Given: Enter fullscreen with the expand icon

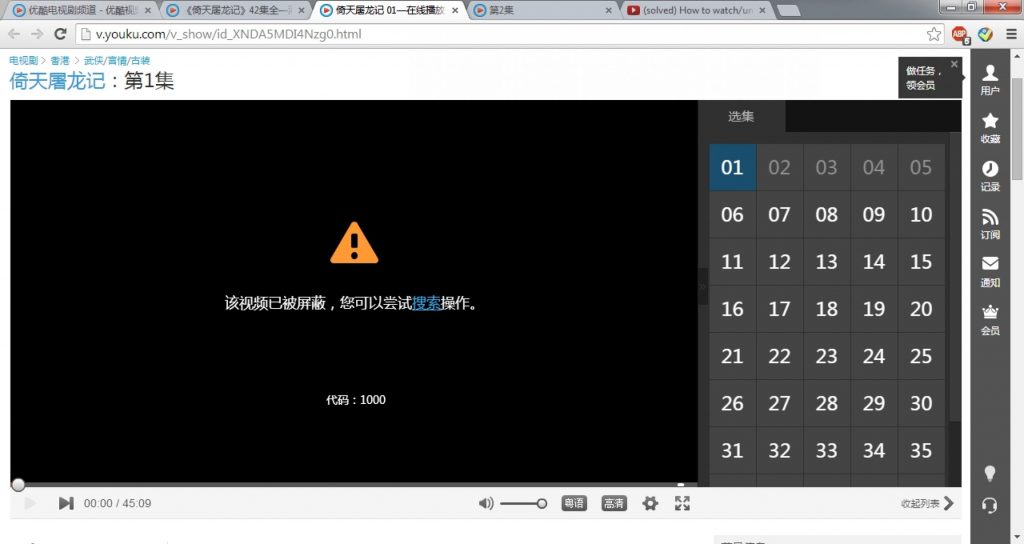Looking at the screenshot, I should point(682,503).
